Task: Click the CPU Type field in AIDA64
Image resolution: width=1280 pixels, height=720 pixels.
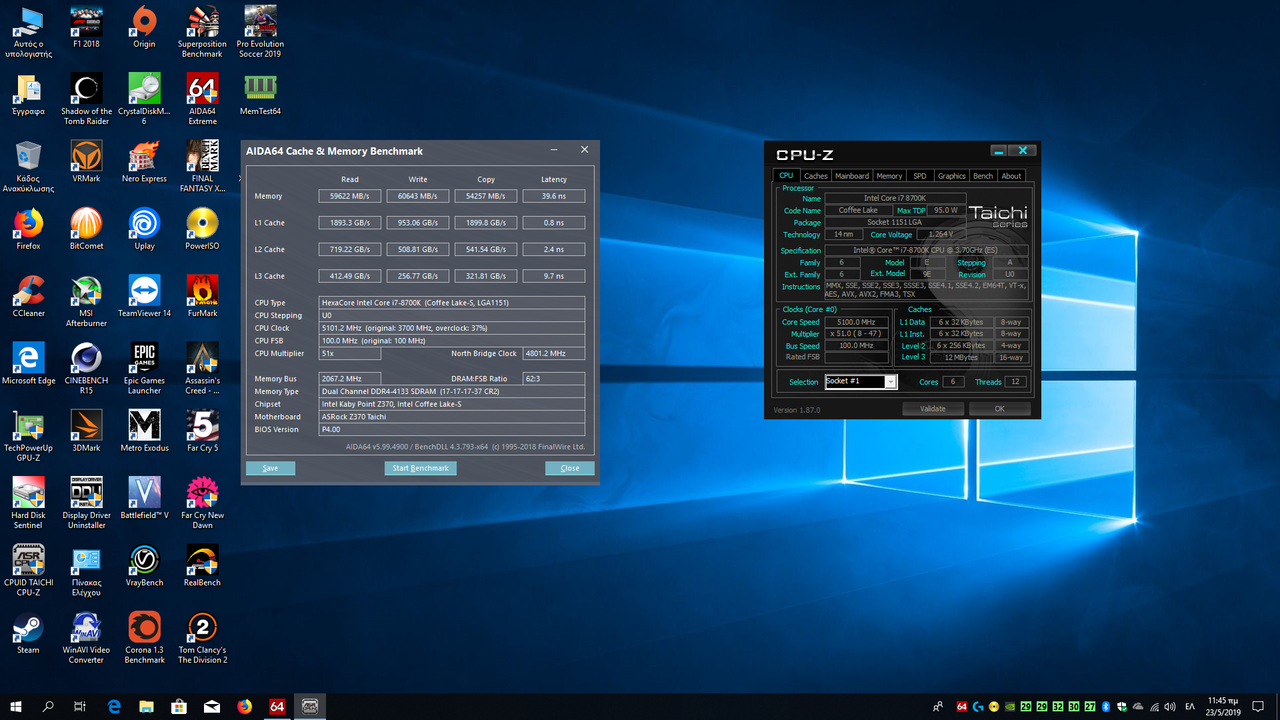Action: tap(452, 302)
